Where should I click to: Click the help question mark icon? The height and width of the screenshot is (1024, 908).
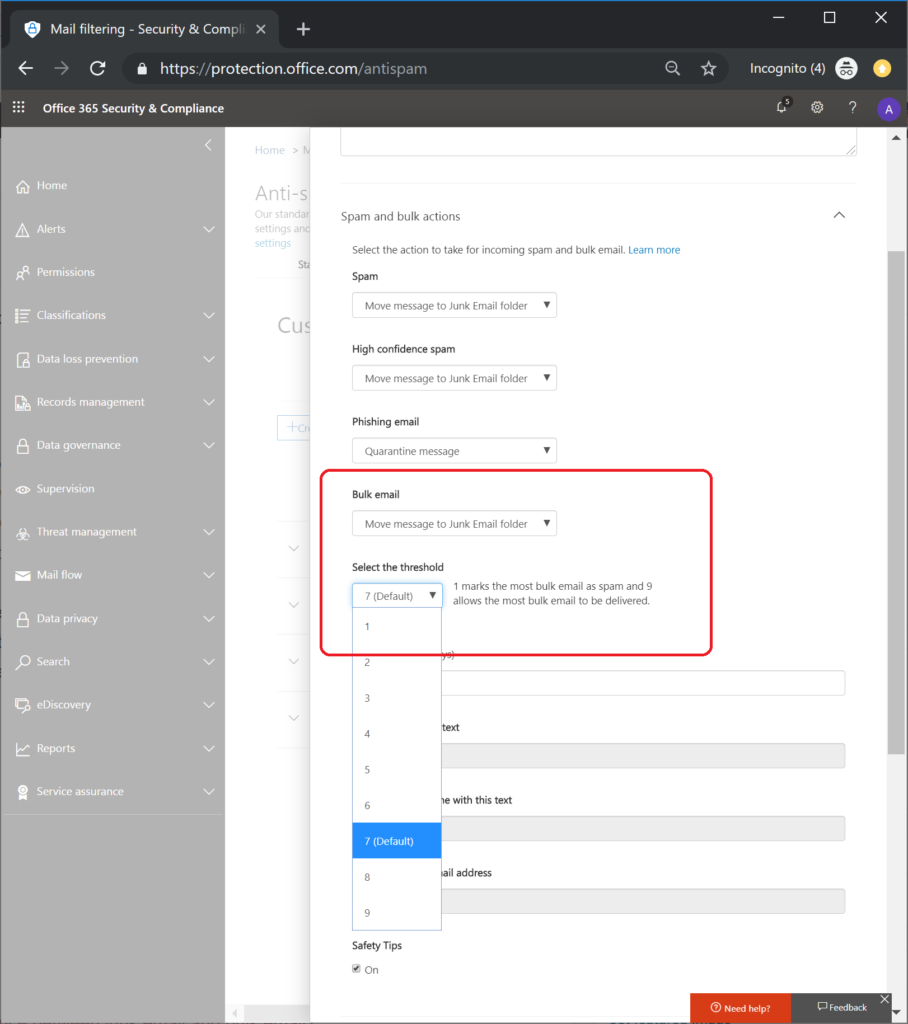[852, 108]
